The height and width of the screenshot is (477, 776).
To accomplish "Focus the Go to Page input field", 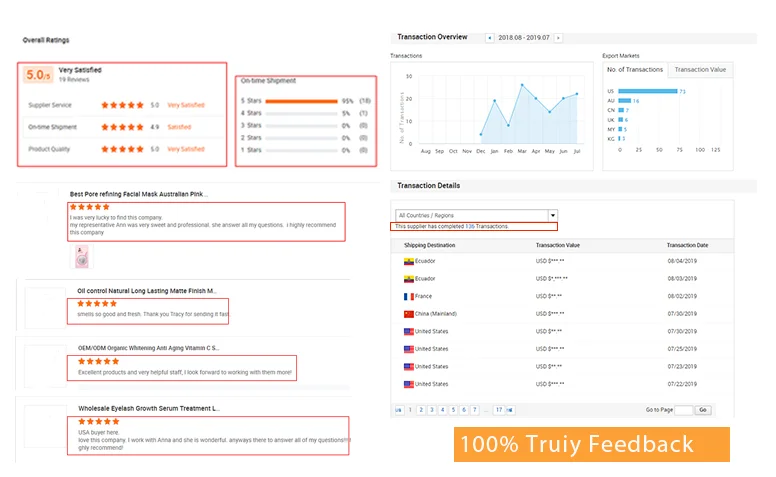I will (x=683, y=410).
